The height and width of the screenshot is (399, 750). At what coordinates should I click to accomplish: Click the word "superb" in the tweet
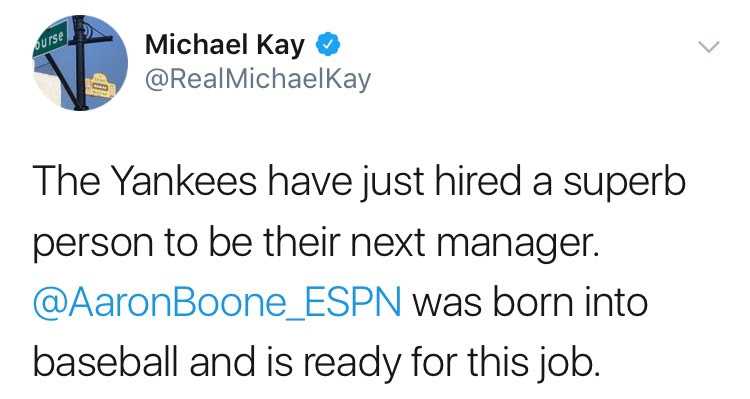point(624,183)
